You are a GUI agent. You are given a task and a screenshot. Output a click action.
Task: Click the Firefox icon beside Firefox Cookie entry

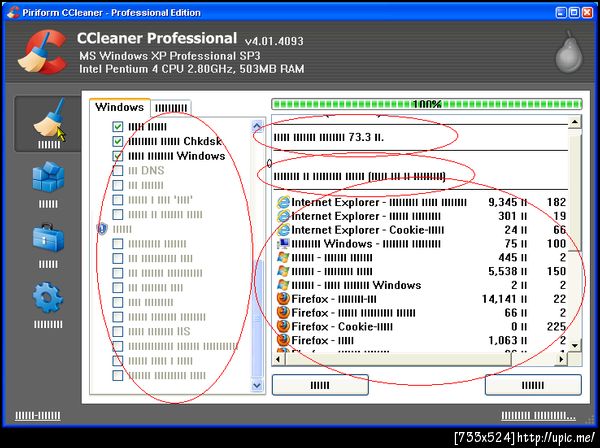(283, 326)
